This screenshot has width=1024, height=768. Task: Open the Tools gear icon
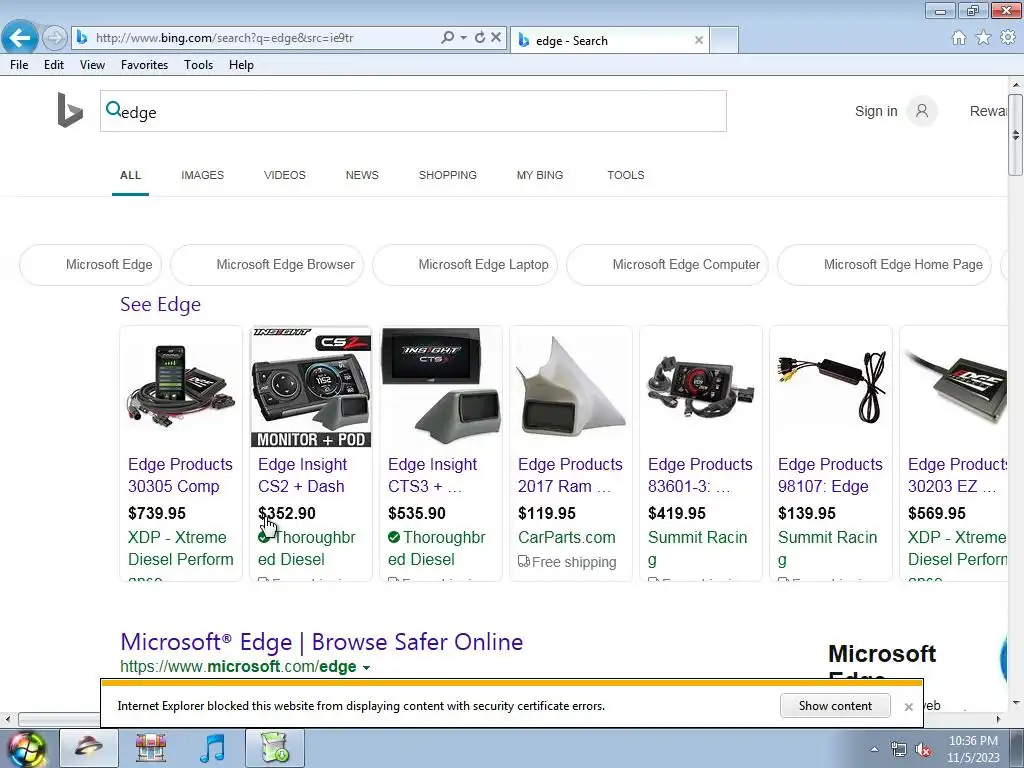coord(1008,38)
